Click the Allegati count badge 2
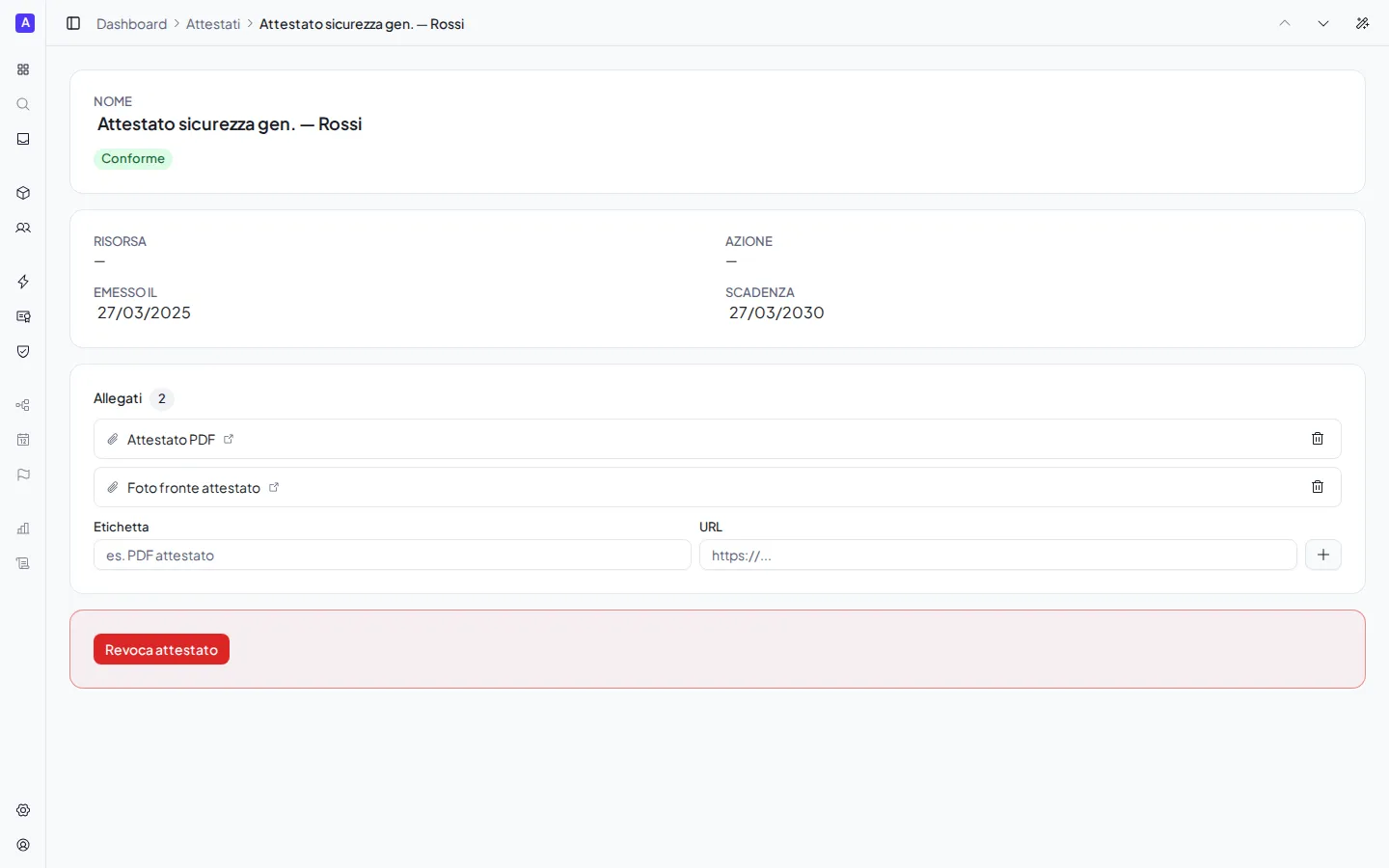The image size is (1389, 868). [x=162, y=398]
